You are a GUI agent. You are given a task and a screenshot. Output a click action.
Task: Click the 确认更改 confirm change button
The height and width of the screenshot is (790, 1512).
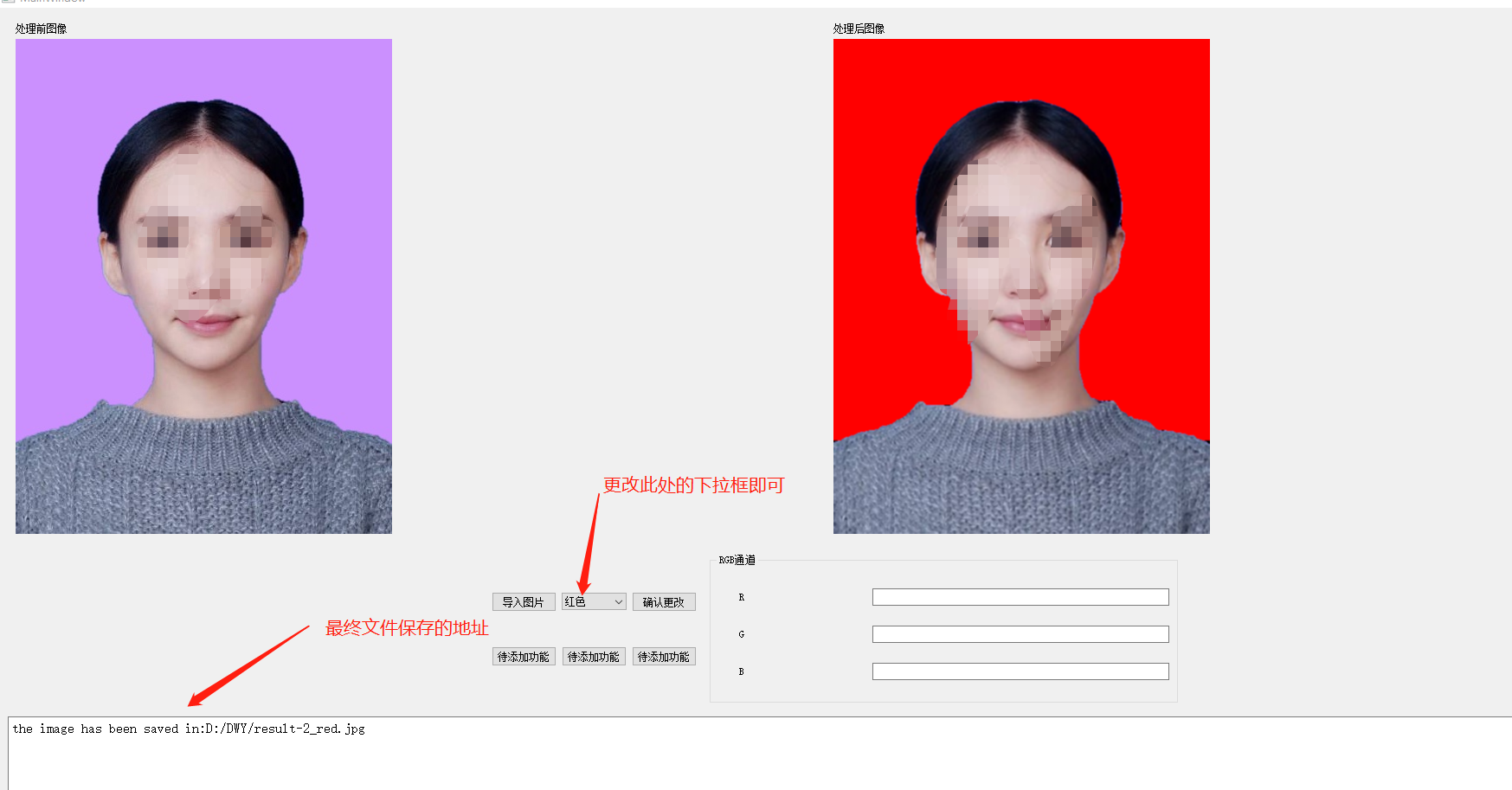pyautogui.click(x=663, y=601)
